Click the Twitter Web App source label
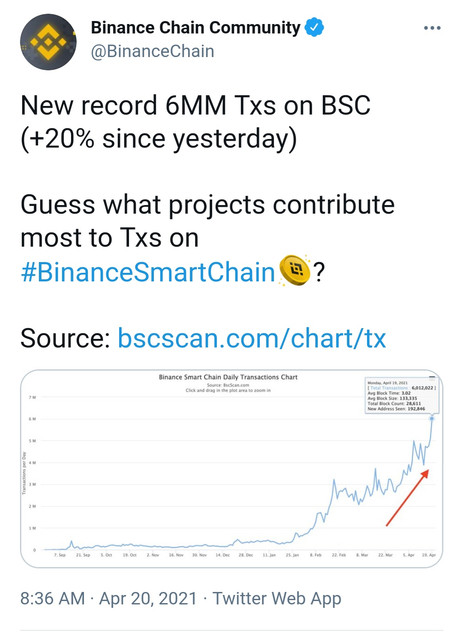This screenshot has width=463, height=640. coord(277,599)
